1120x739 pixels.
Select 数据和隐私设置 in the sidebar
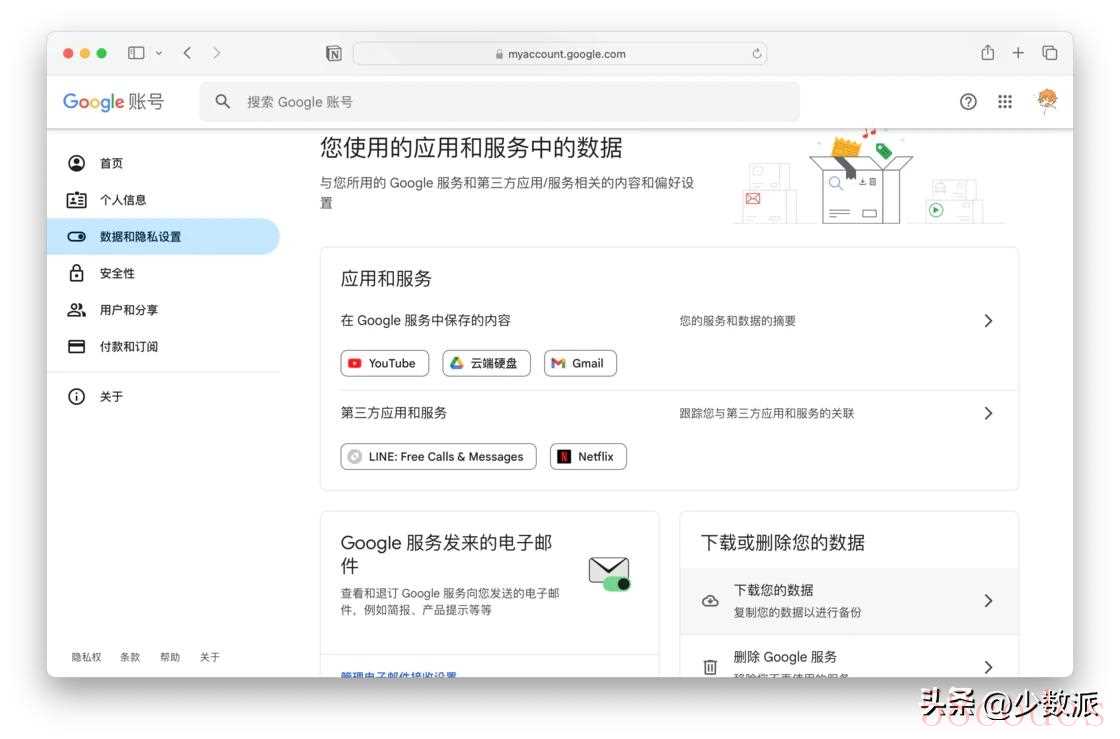pos(163,236)
